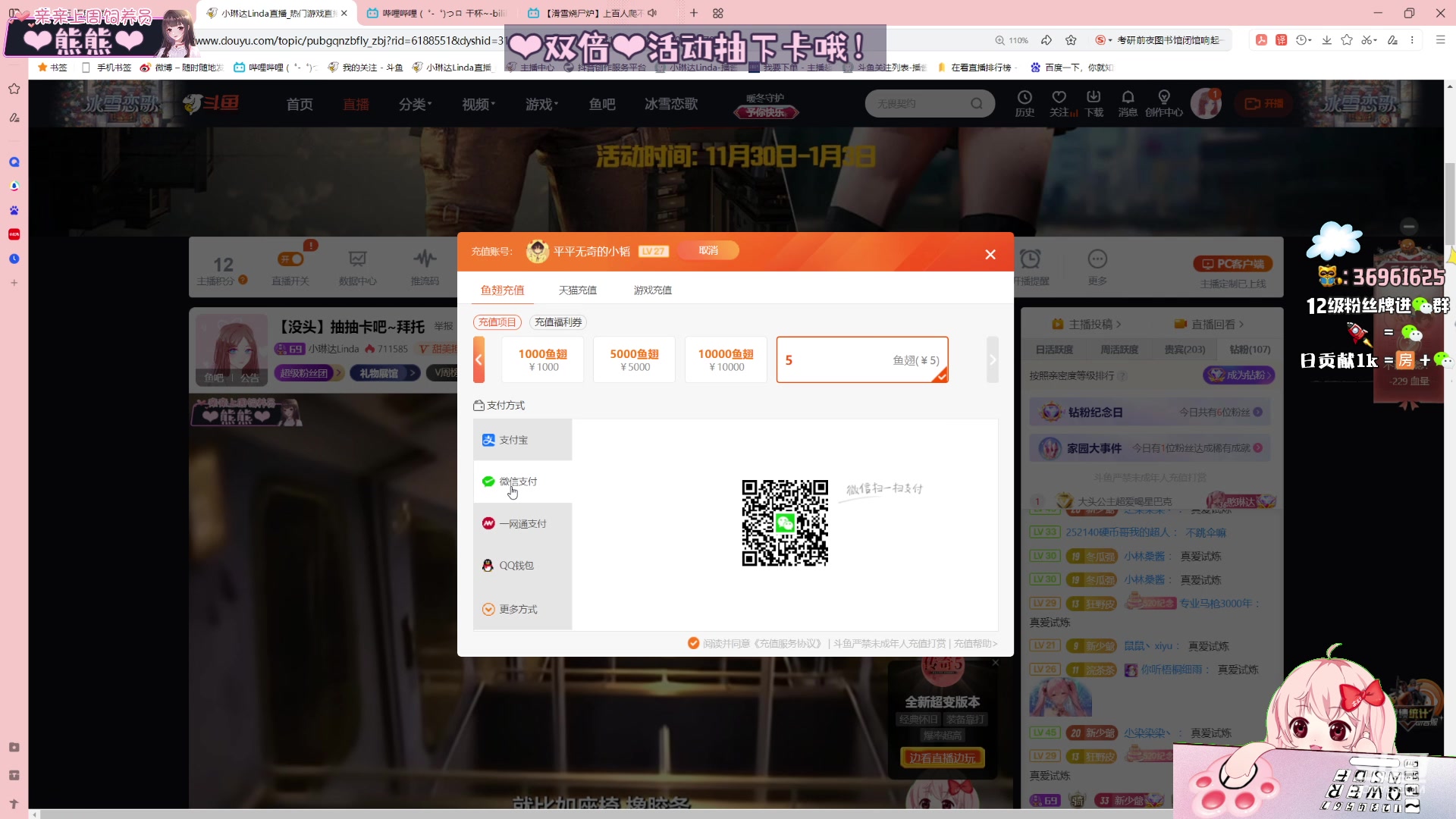Switch to the 哔哩哔哩 browser tab
The image size is (1456, 819).
tap(435, 13)
